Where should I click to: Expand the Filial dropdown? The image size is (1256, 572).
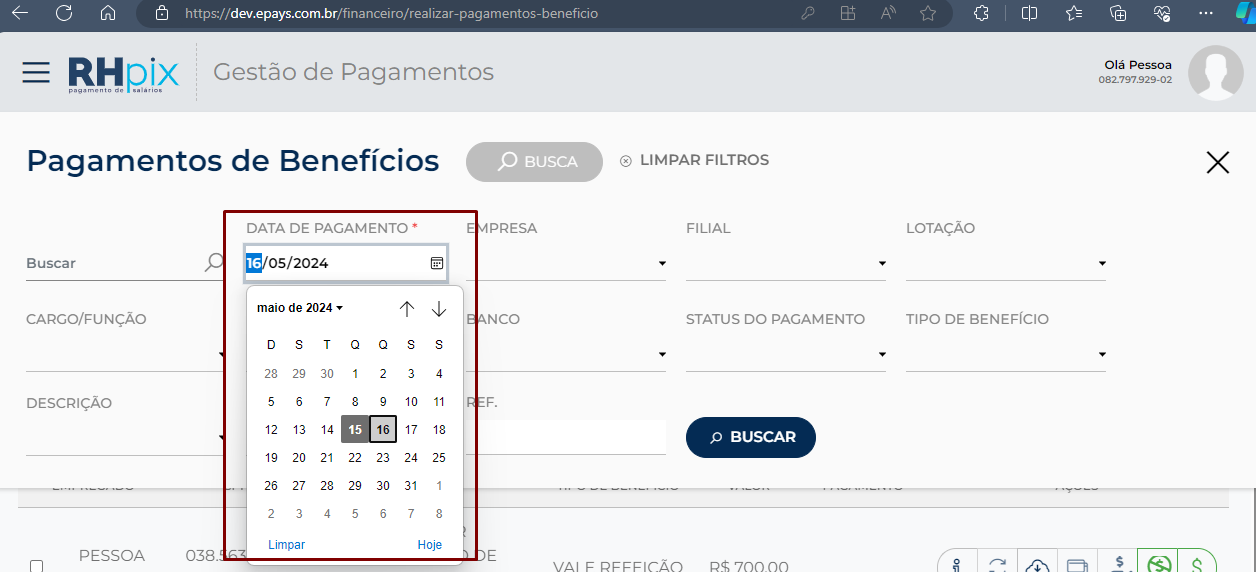click(x=786, y=263)
